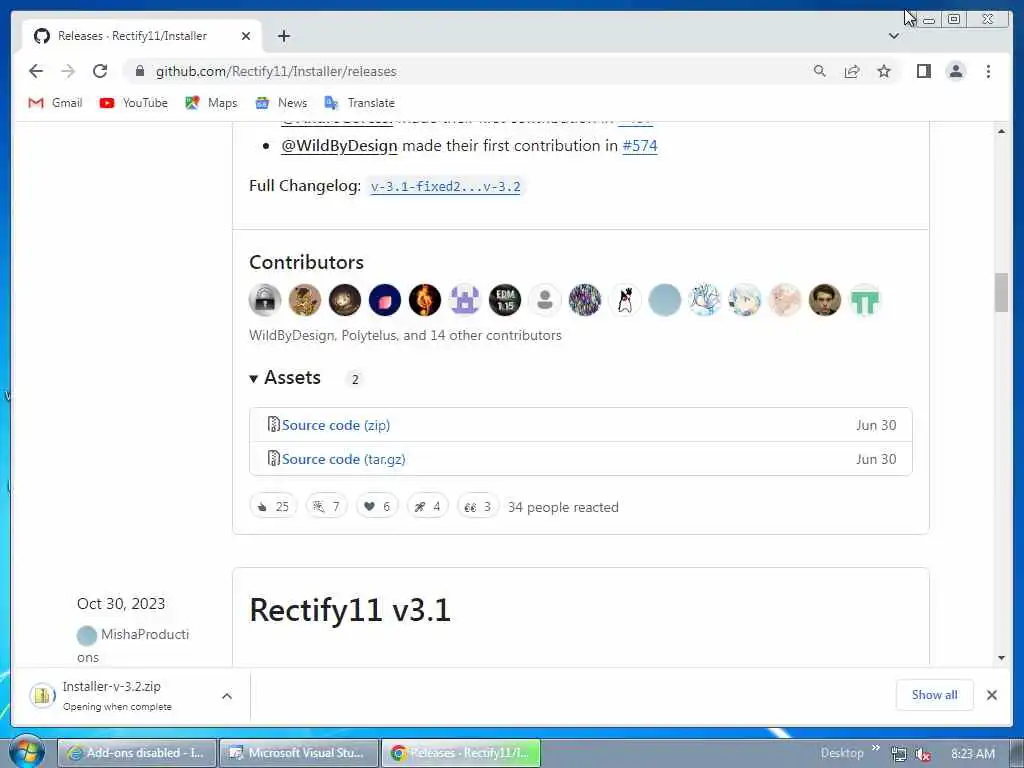
Task: Click the Chrome Releases taskbar button
Action: click(x=461, y=753)
